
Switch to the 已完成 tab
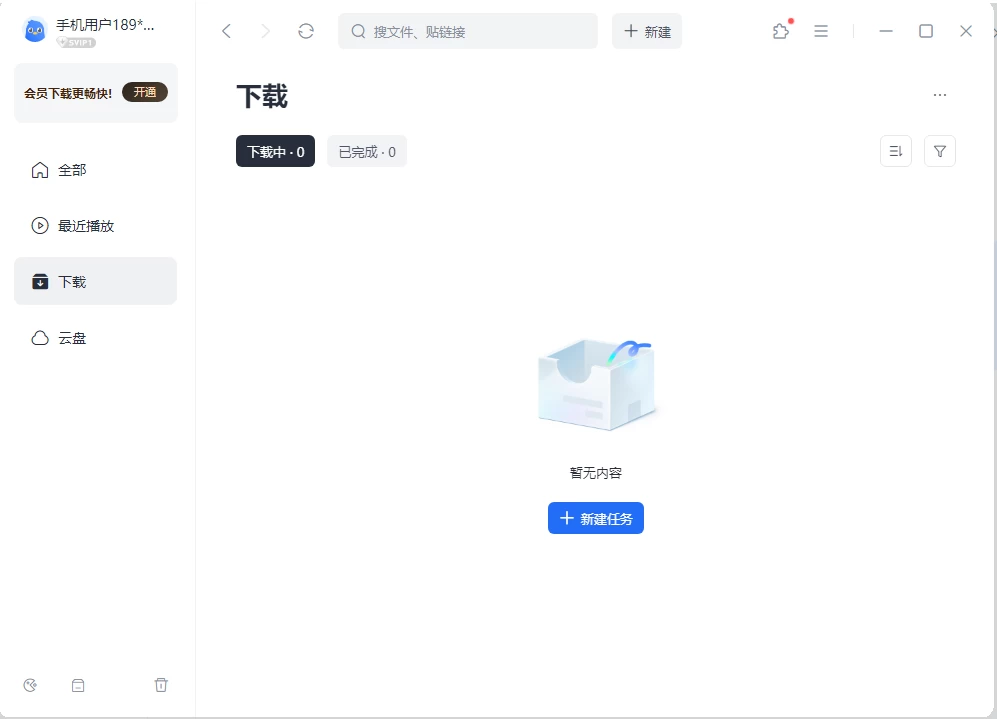(366, 151)
